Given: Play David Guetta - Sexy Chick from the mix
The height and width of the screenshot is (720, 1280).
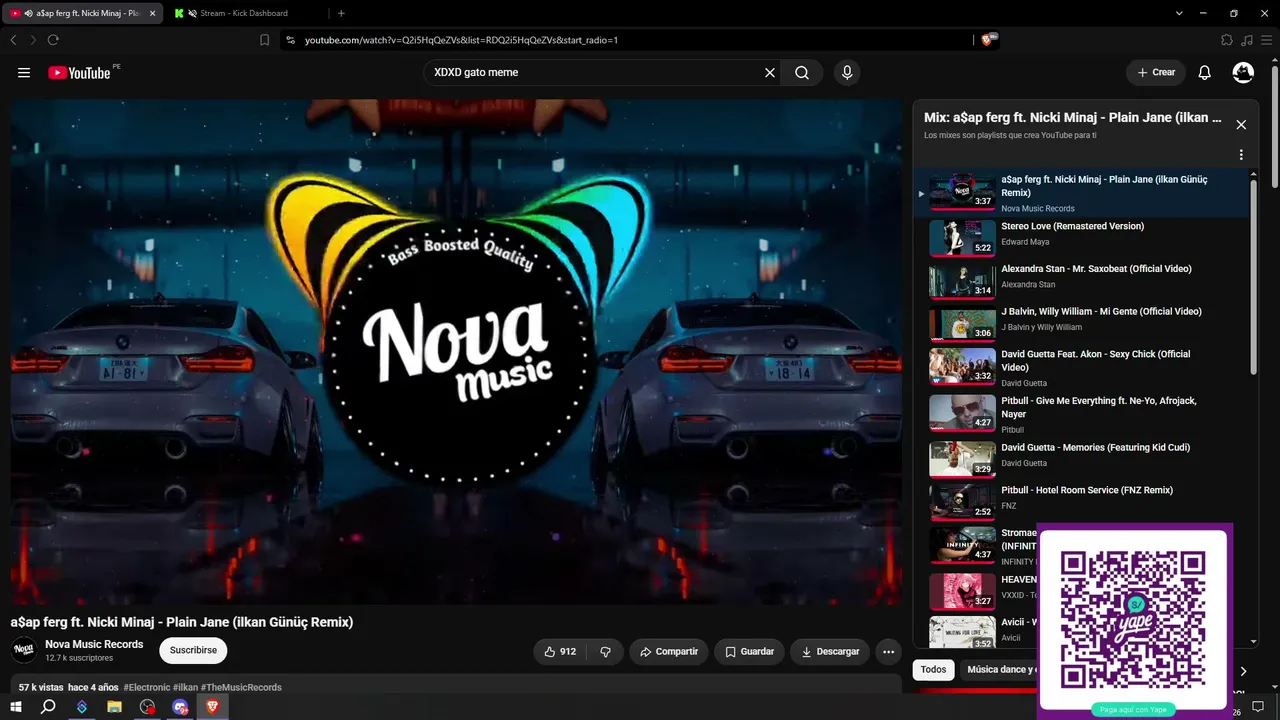Looking at the screenshot, I should 1085,367.
